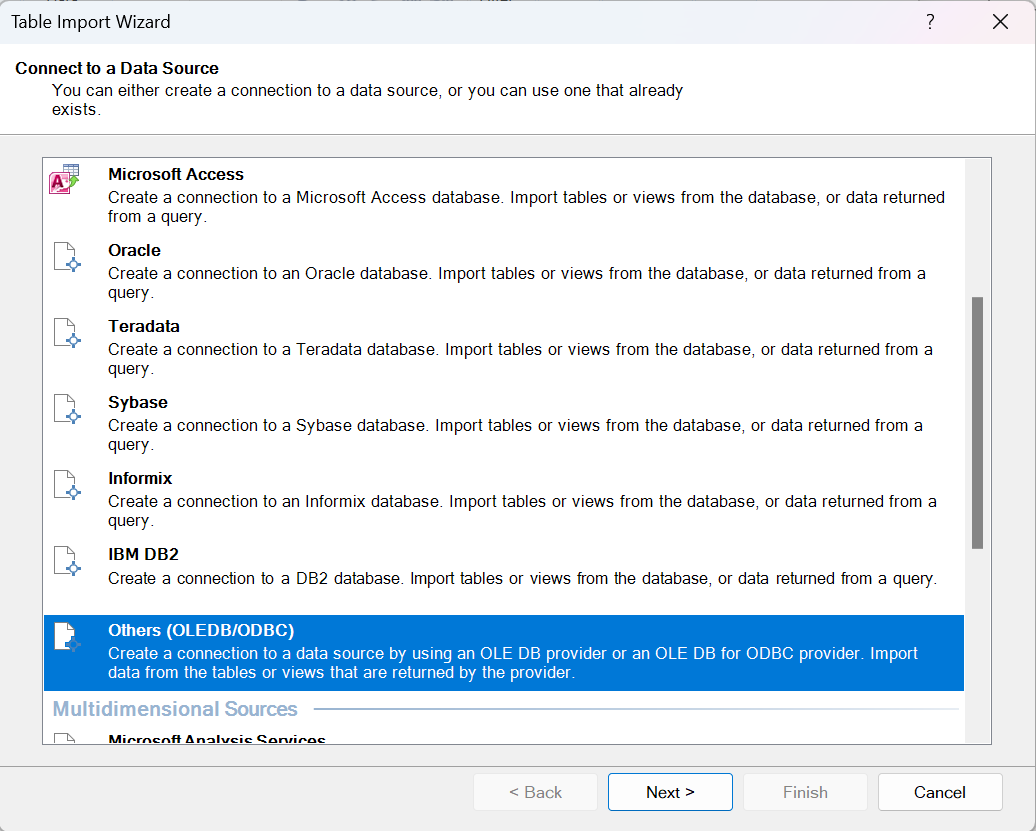Open help with the question mark
This screenshot has height=831, width=1036.
[930, 22]
